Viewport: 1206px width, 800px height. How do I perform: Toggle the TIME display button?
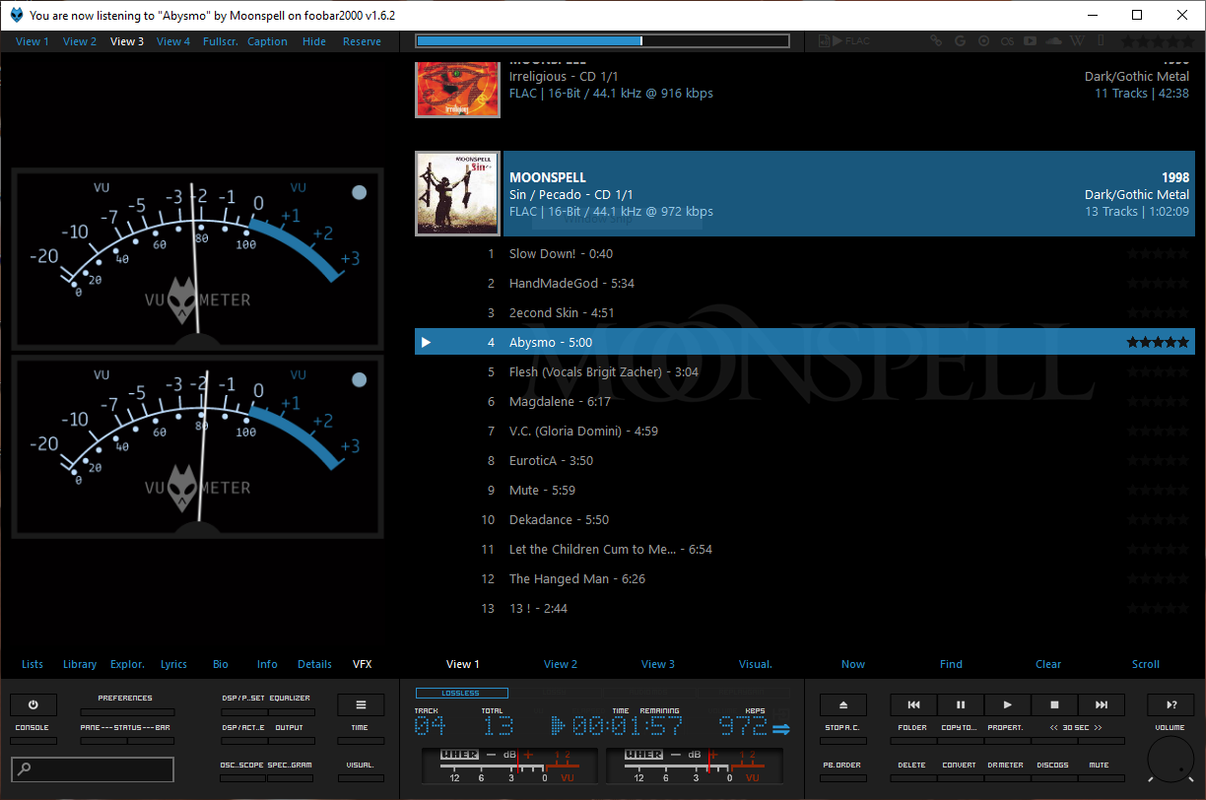[361, 733]
